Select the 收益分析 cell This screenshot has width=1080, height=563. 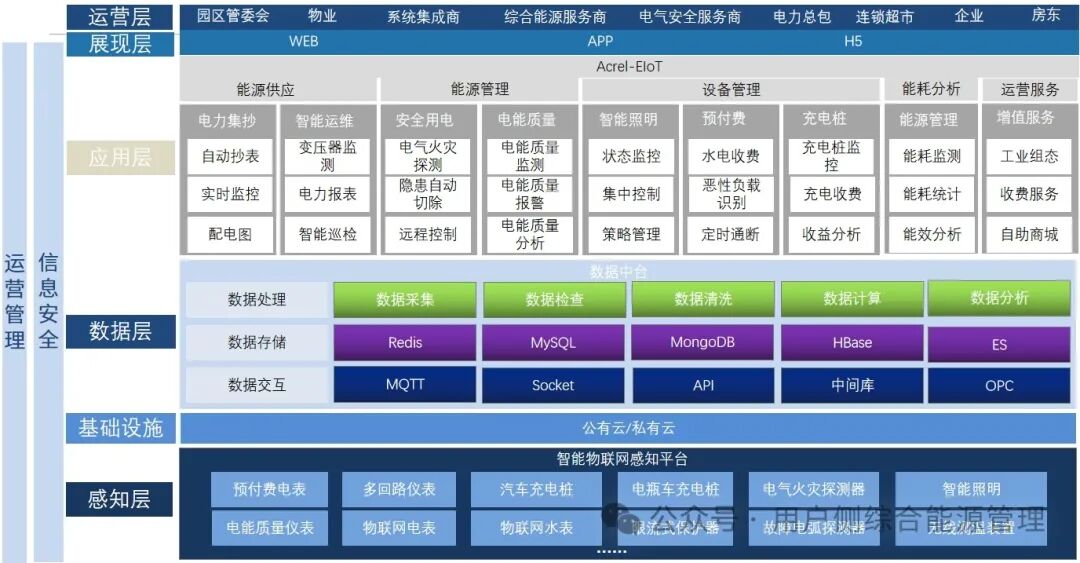832,234
